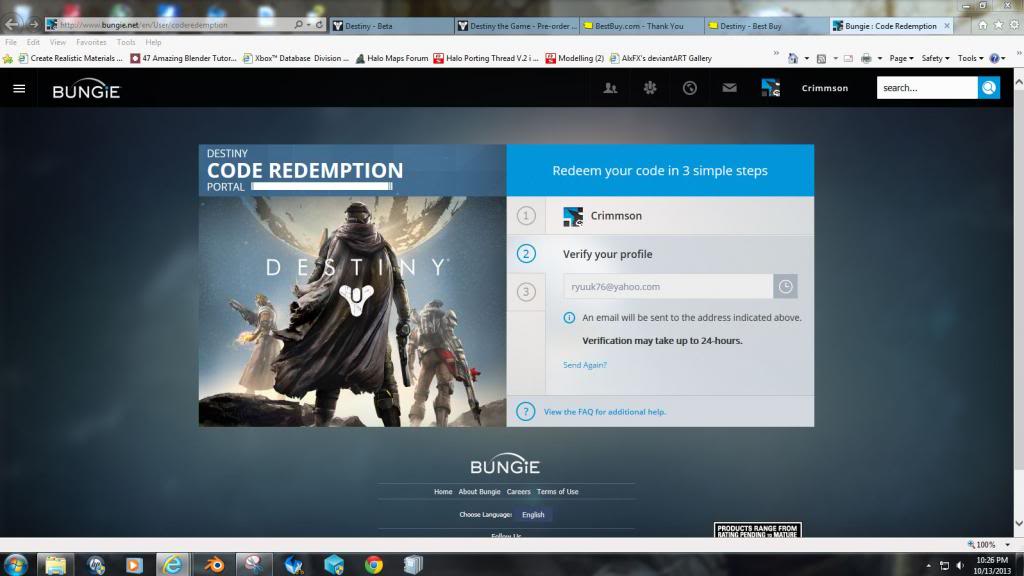Open the File menu
The width and height of the screenshot is (1024, 576).
pos(11,42)
